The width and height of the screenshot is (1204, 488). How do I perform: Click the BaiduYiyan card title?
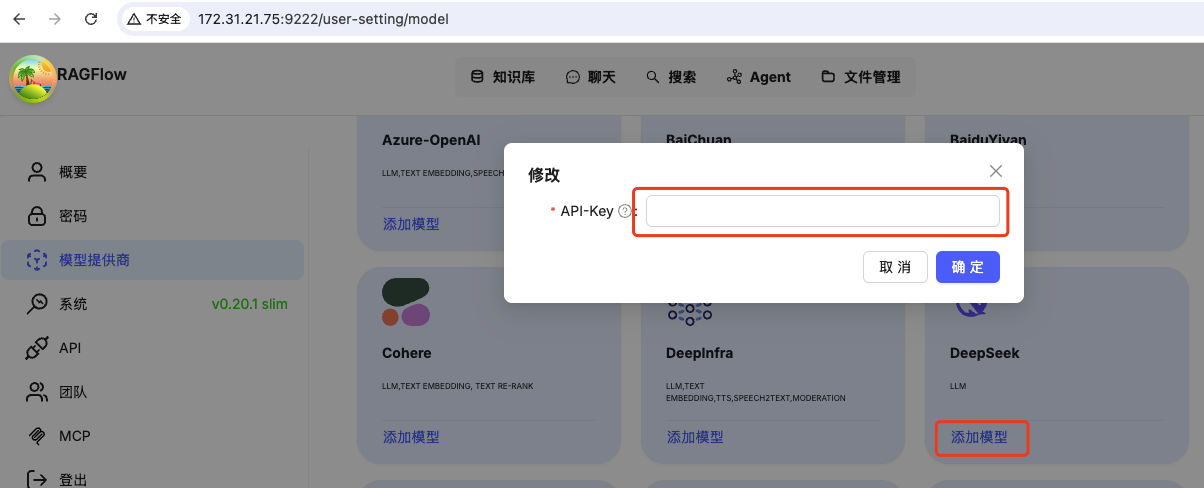(x=988, y=140)
